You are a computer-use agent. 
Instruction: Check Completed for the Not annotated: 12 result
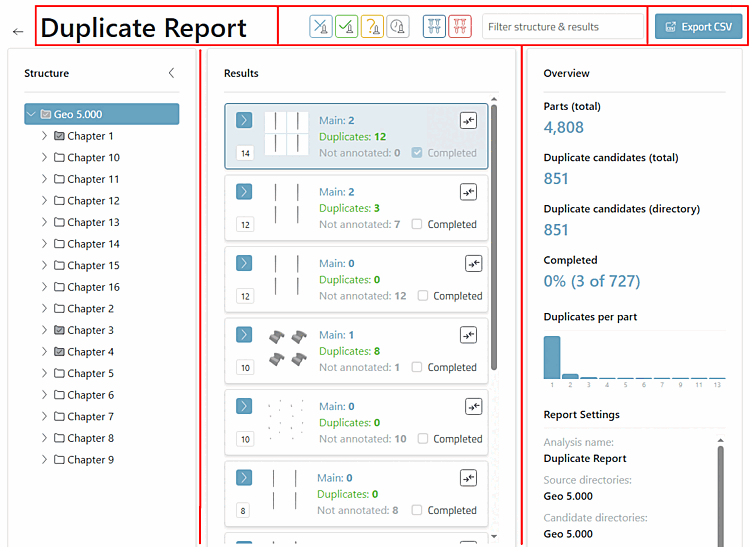pos(423,295)
